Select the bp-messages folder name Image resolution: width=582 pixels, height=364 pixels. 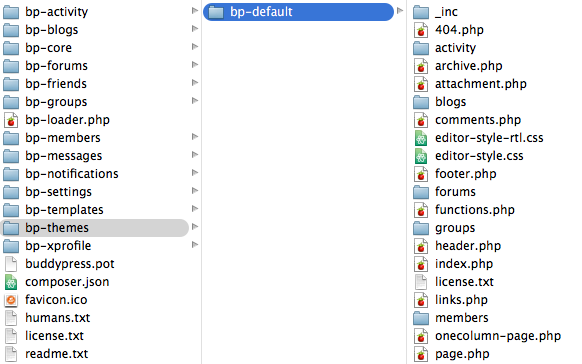(x=63, y=156)
